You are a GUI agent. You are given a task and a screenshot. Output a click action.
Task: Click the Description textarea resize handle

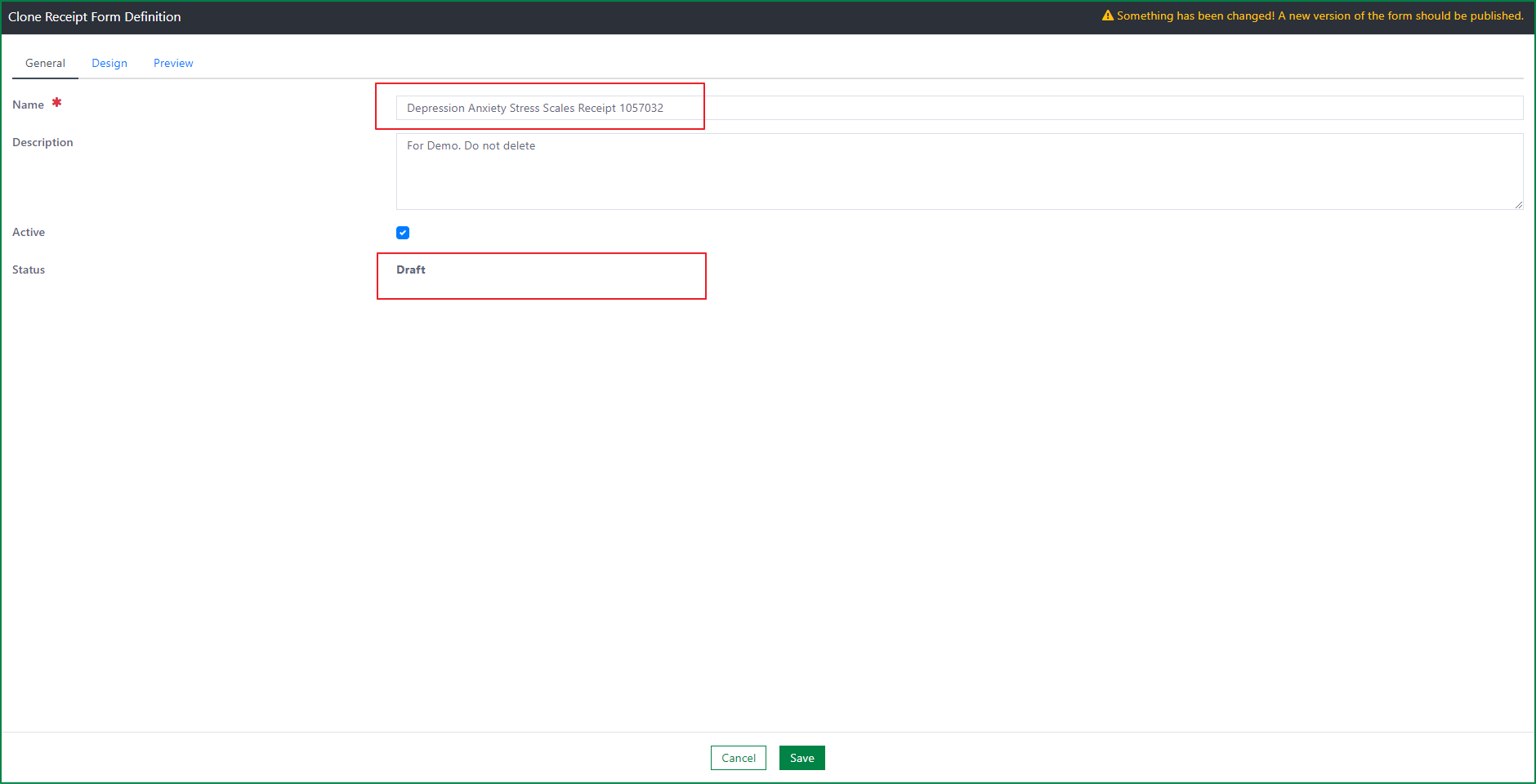coord(1518,204)
